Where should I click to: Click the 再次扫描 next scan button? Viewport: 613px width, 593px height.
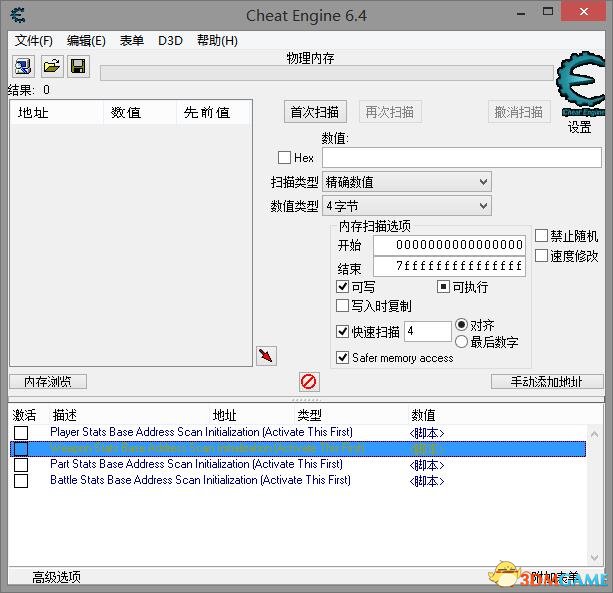(390, 112)
